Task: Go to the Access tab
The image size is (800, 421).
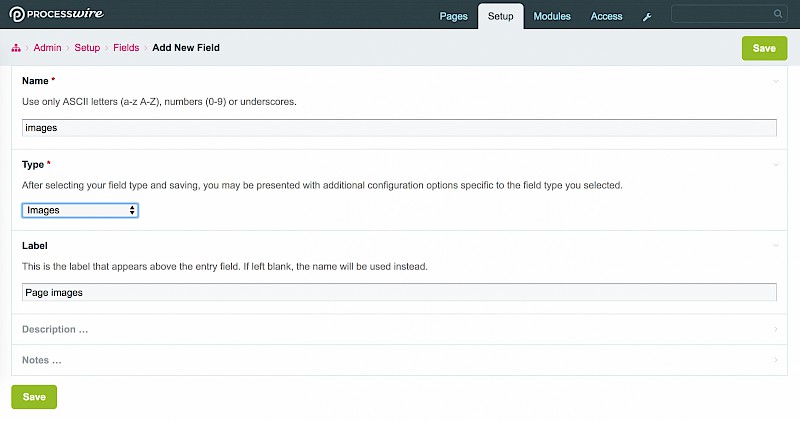Action: [606, 17]
